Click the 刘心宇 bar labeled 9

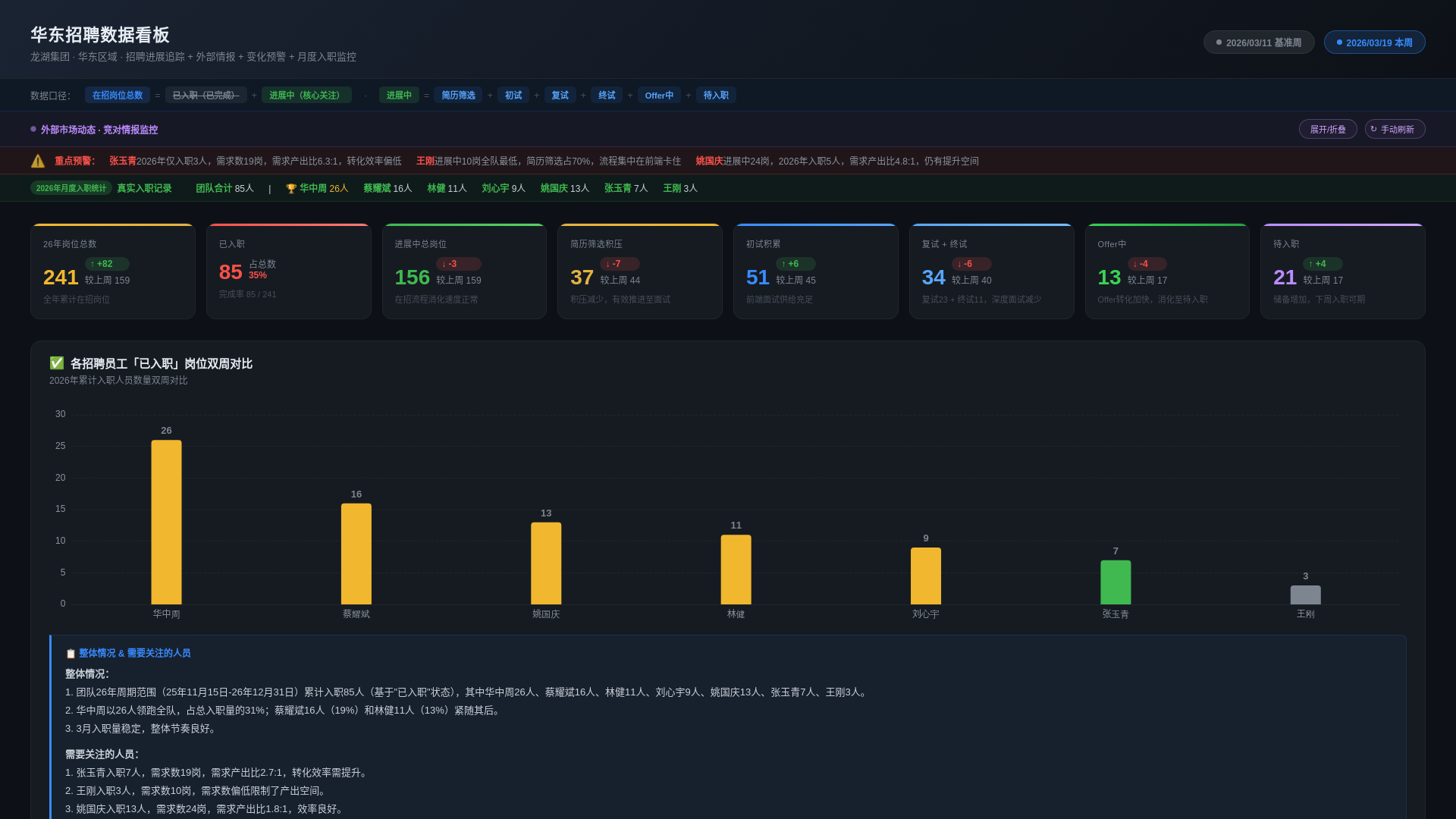926,576
